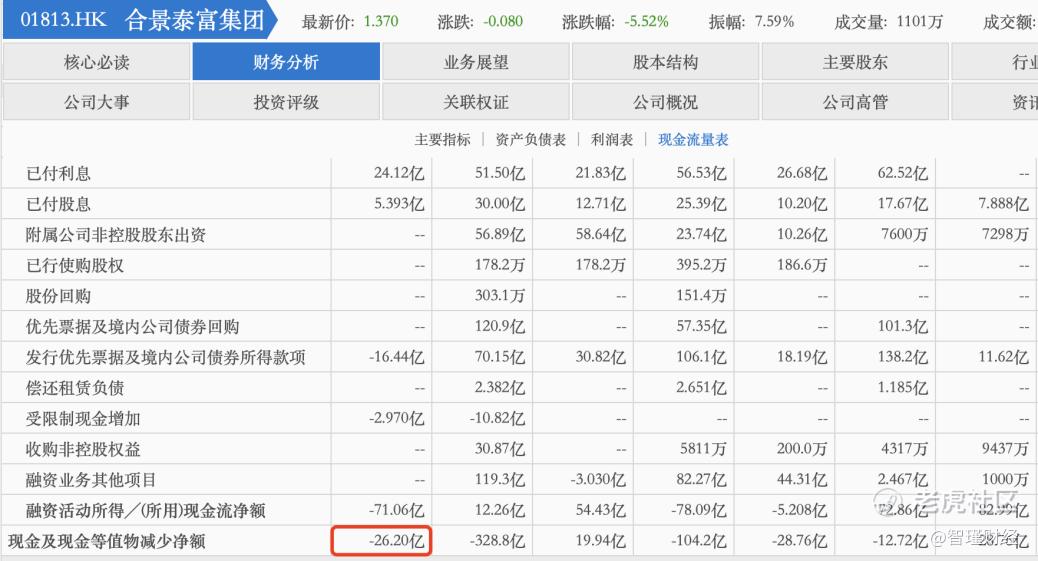Click the 56.89亿 cell
Image resolution: width=1038 pixels, height=561 pixels.
(500, 234)
